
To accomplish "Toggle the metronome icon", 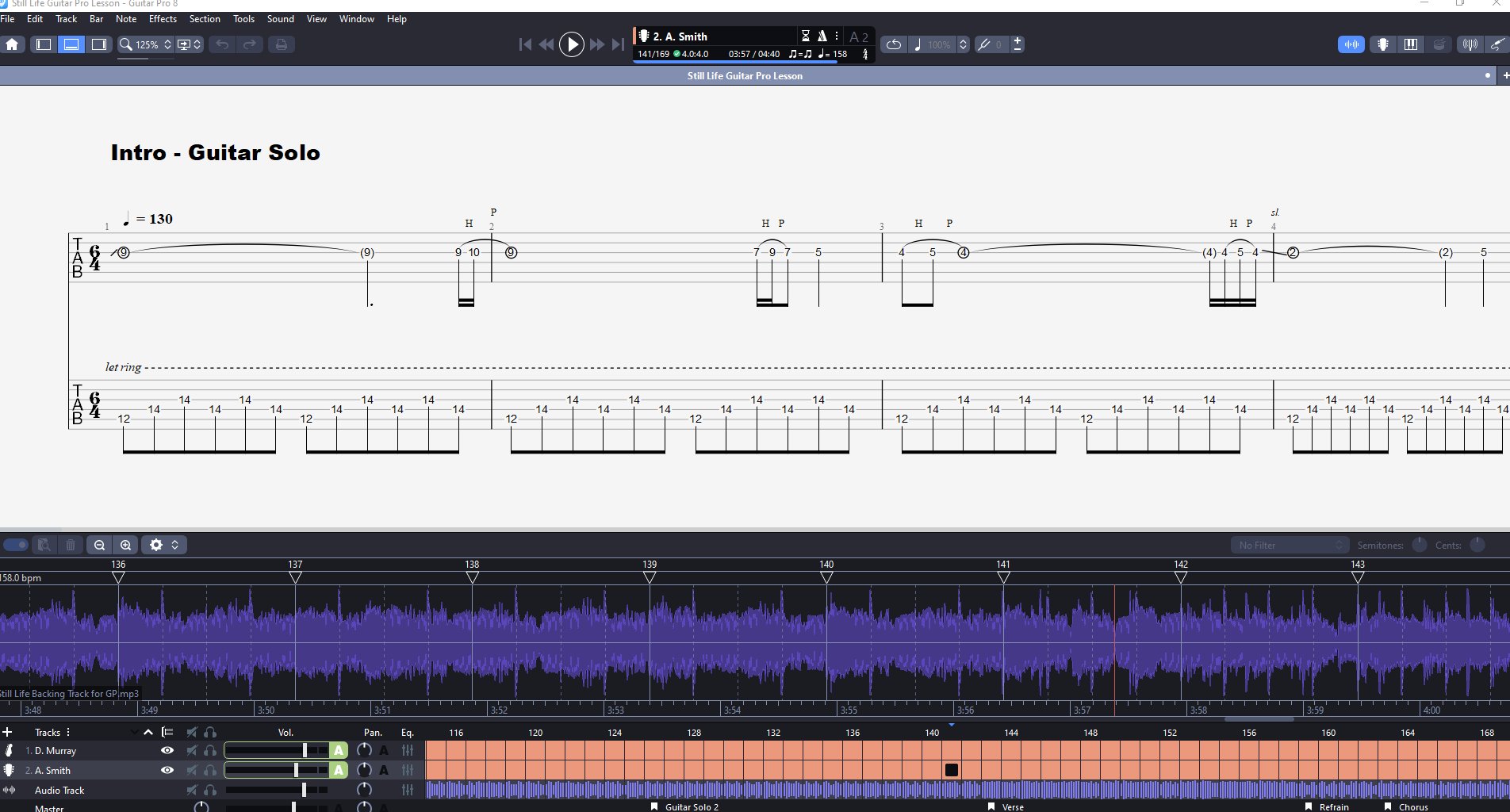I will (x=822, y=36).
